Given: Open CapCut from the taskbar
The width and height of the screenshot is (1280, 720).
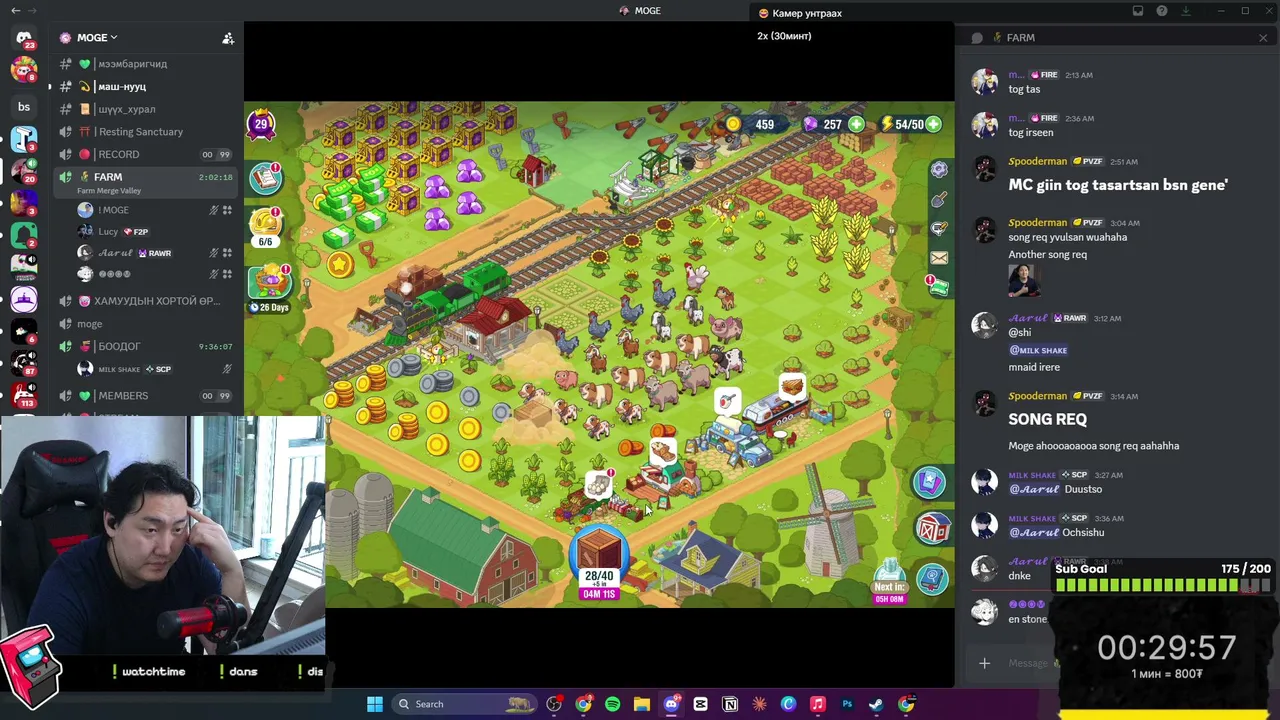Looking at the screenshot, I should [700, 704].
